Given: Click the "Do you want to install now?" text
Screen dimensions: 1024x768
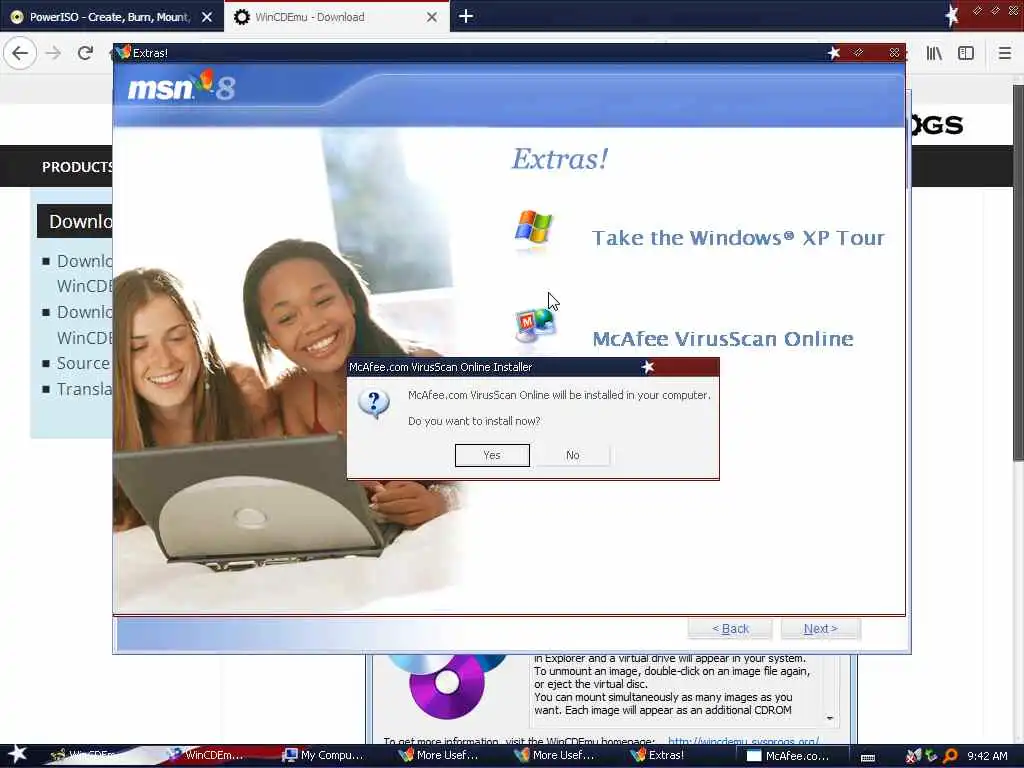Looking at the screenshot, I should [x=474, y=421].
